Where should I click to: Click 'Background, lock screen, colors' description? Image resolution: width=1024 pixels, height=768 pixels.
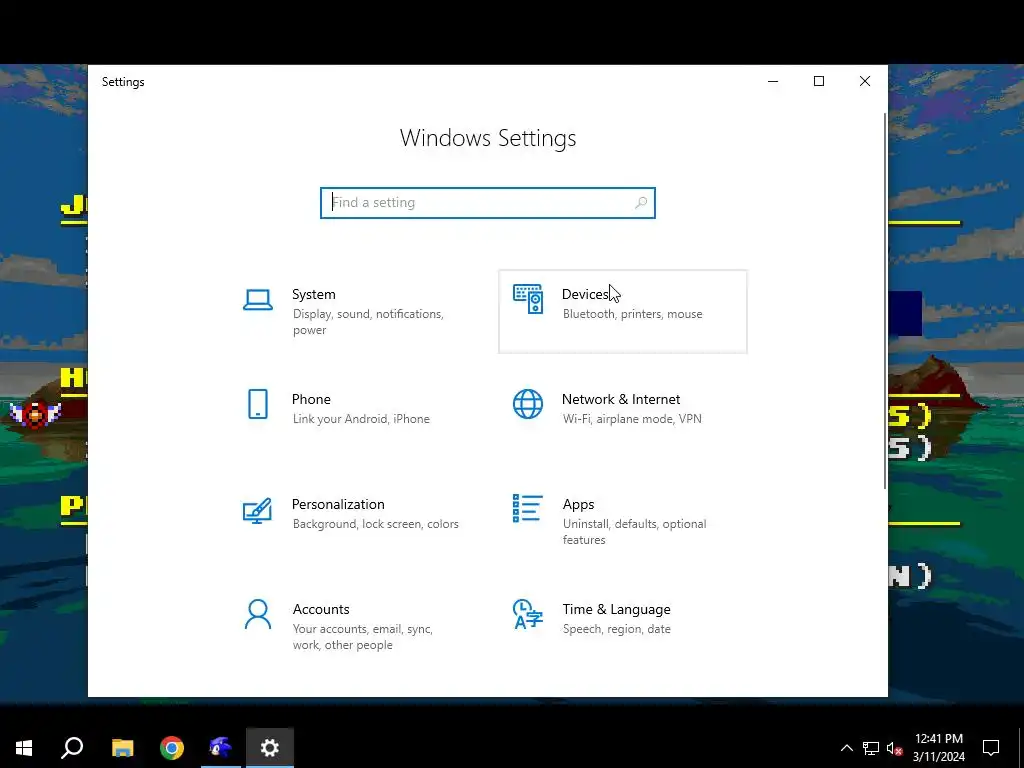click(x=376, y=524)
